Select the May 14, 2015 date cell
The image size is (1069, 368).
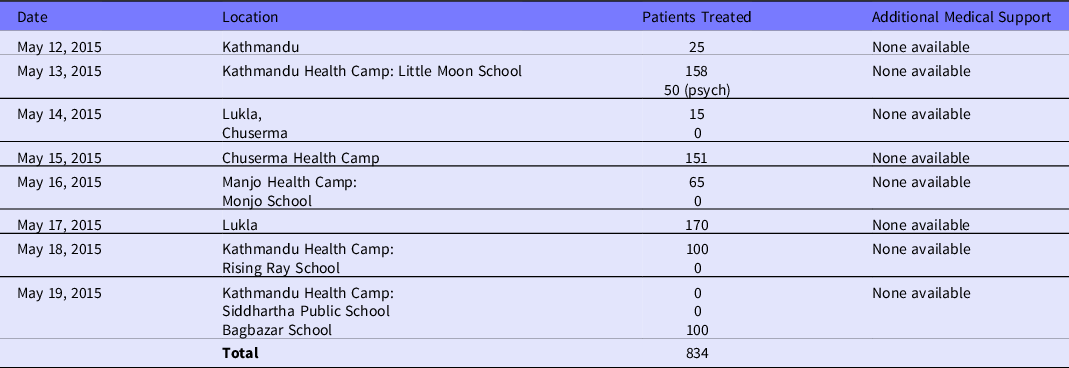[59, 114]
